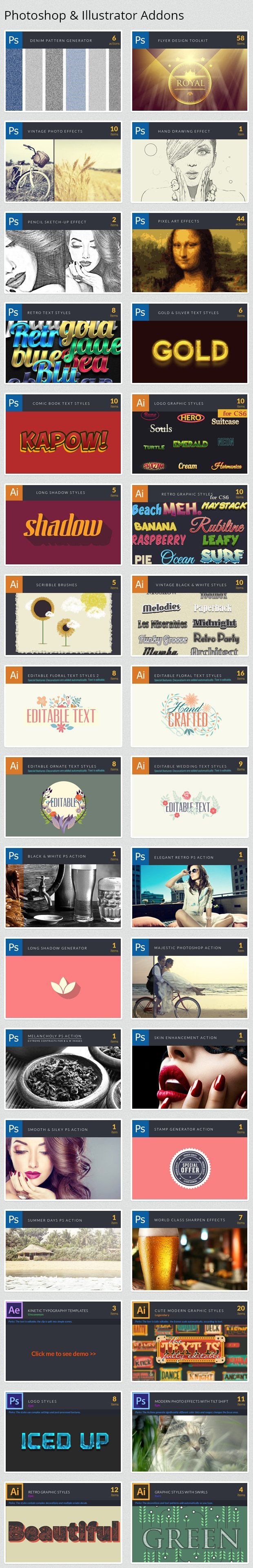
Task: Click the Photoshop & Illustrator Addons heading
Action: [94, 15]
